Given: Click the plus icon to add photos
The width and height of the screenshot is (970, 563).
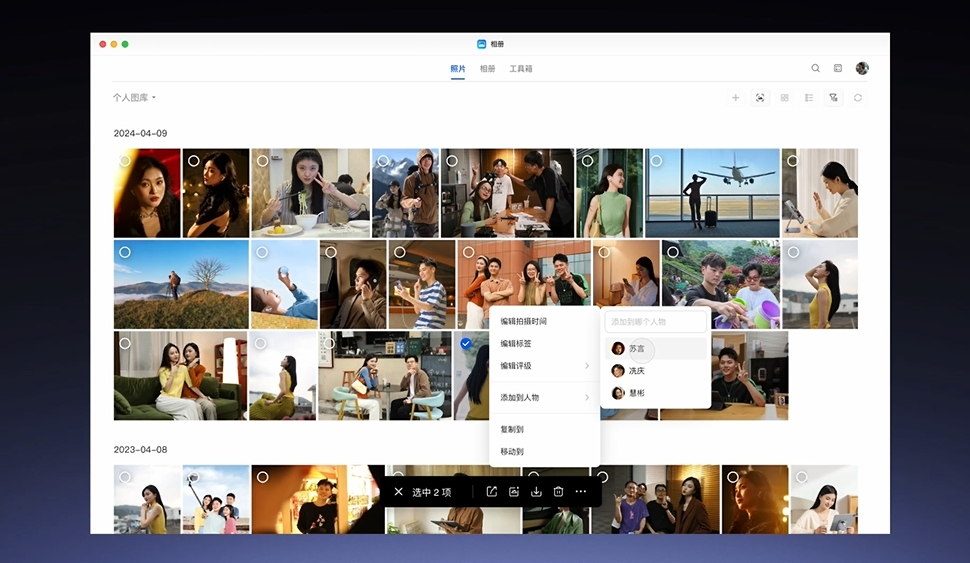Looking at the screenshot, I should point(736,98).
